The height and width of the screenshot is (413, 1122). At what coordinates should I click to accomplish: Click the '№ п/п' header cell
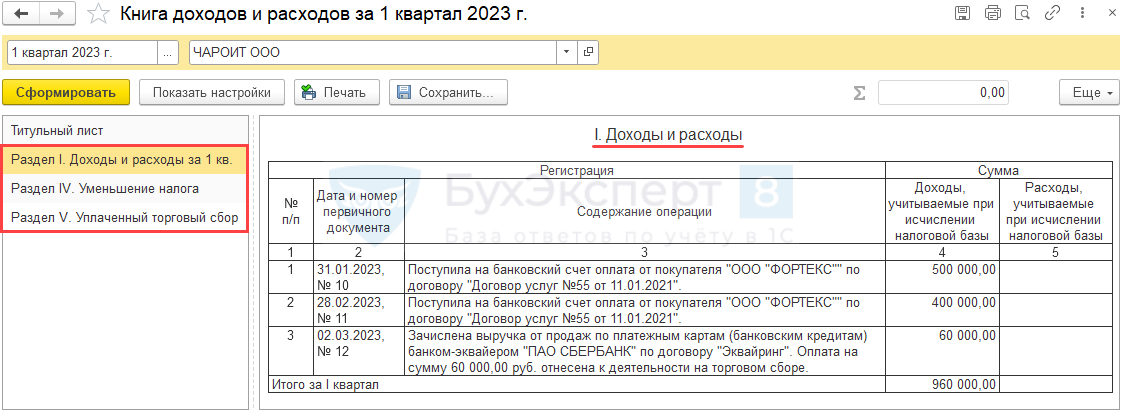pyautogui.click(x=291, y=211)
